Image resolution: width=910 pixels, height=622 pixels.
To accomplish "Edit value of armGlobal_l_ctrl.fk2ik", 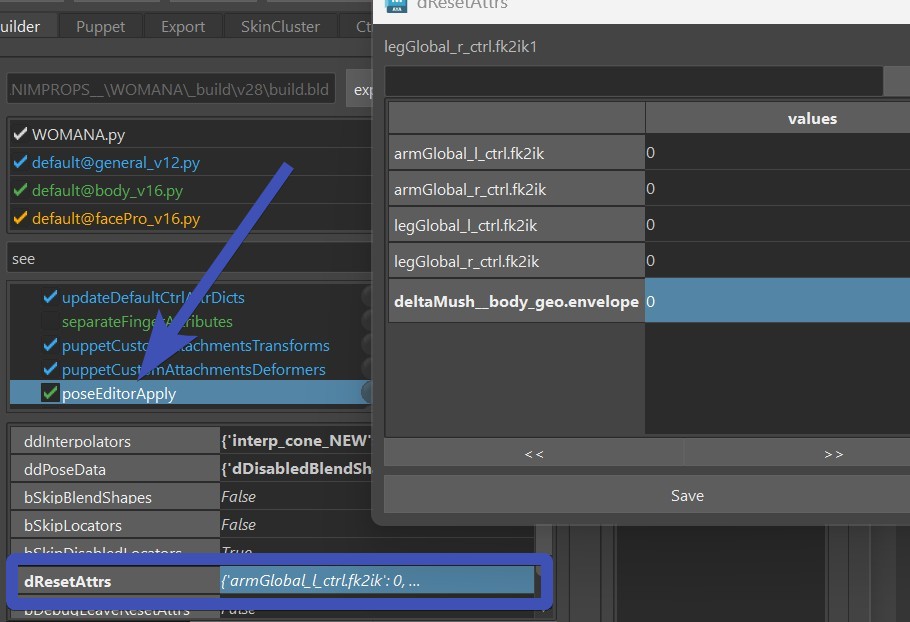I will [x=778, y=153].
